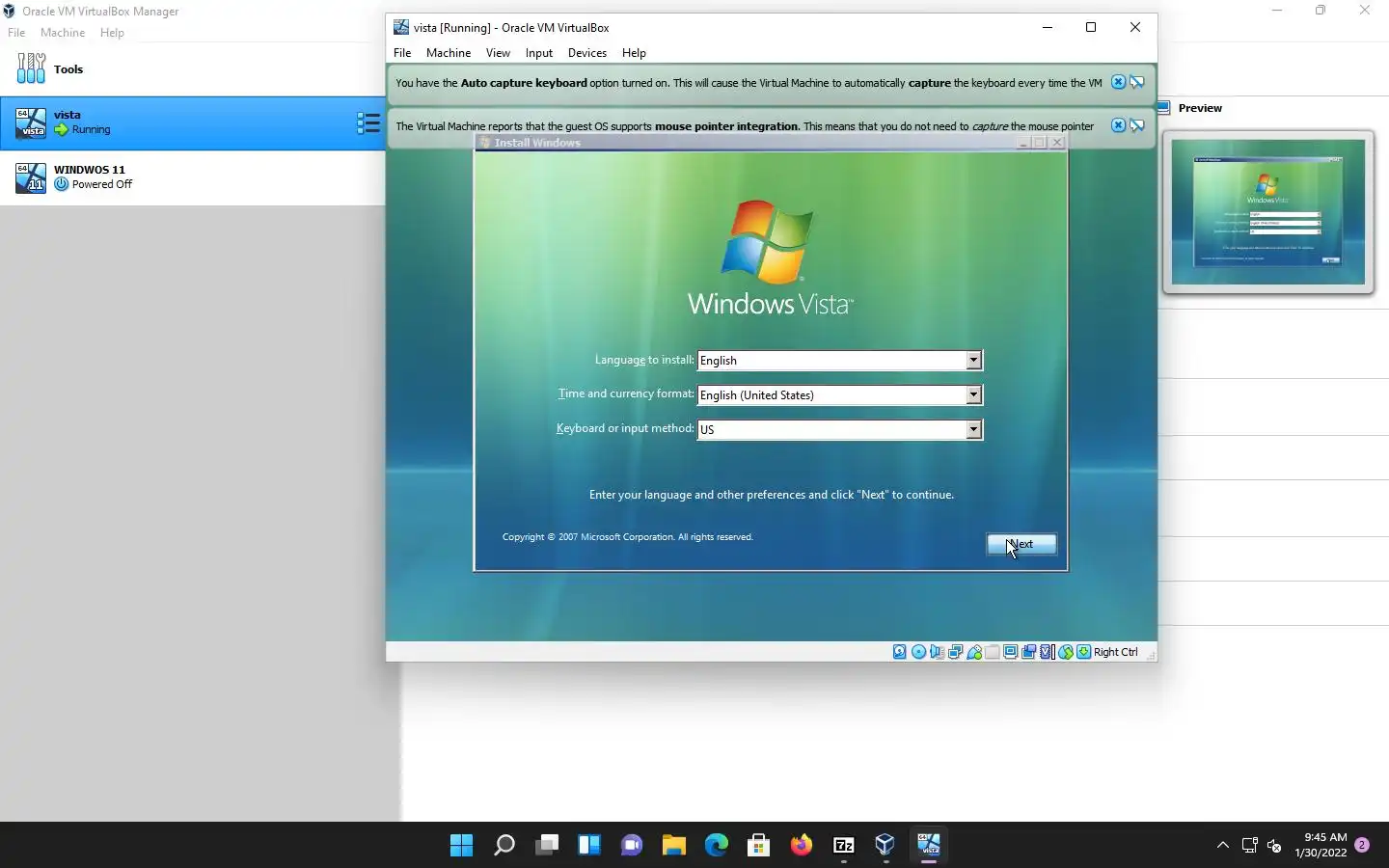1389x868 pixels.
Task: Select the vista virtual machine entry
Action: click(193, 122)
